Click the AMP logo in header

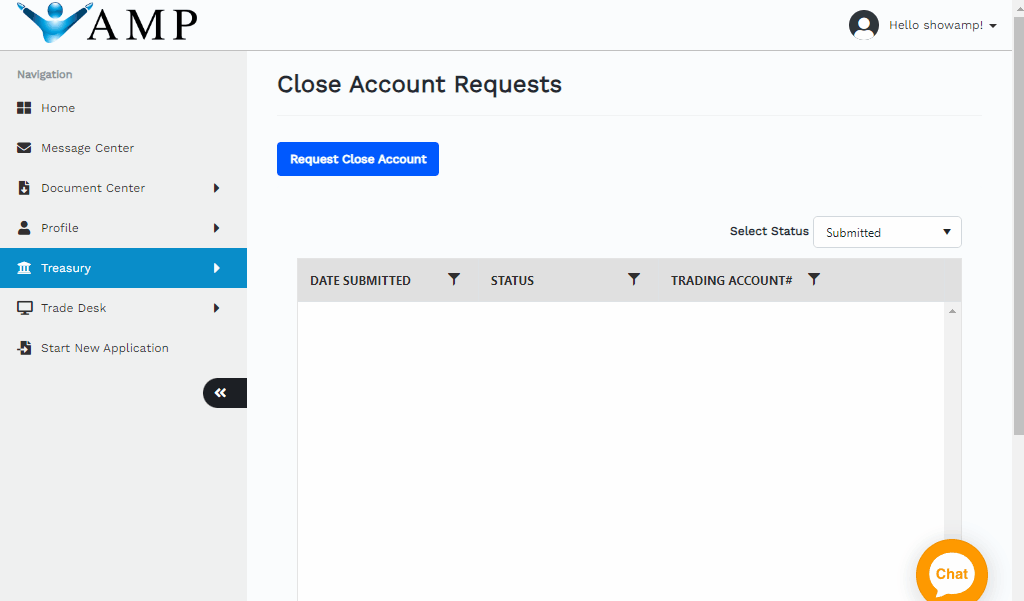(108, 23)
